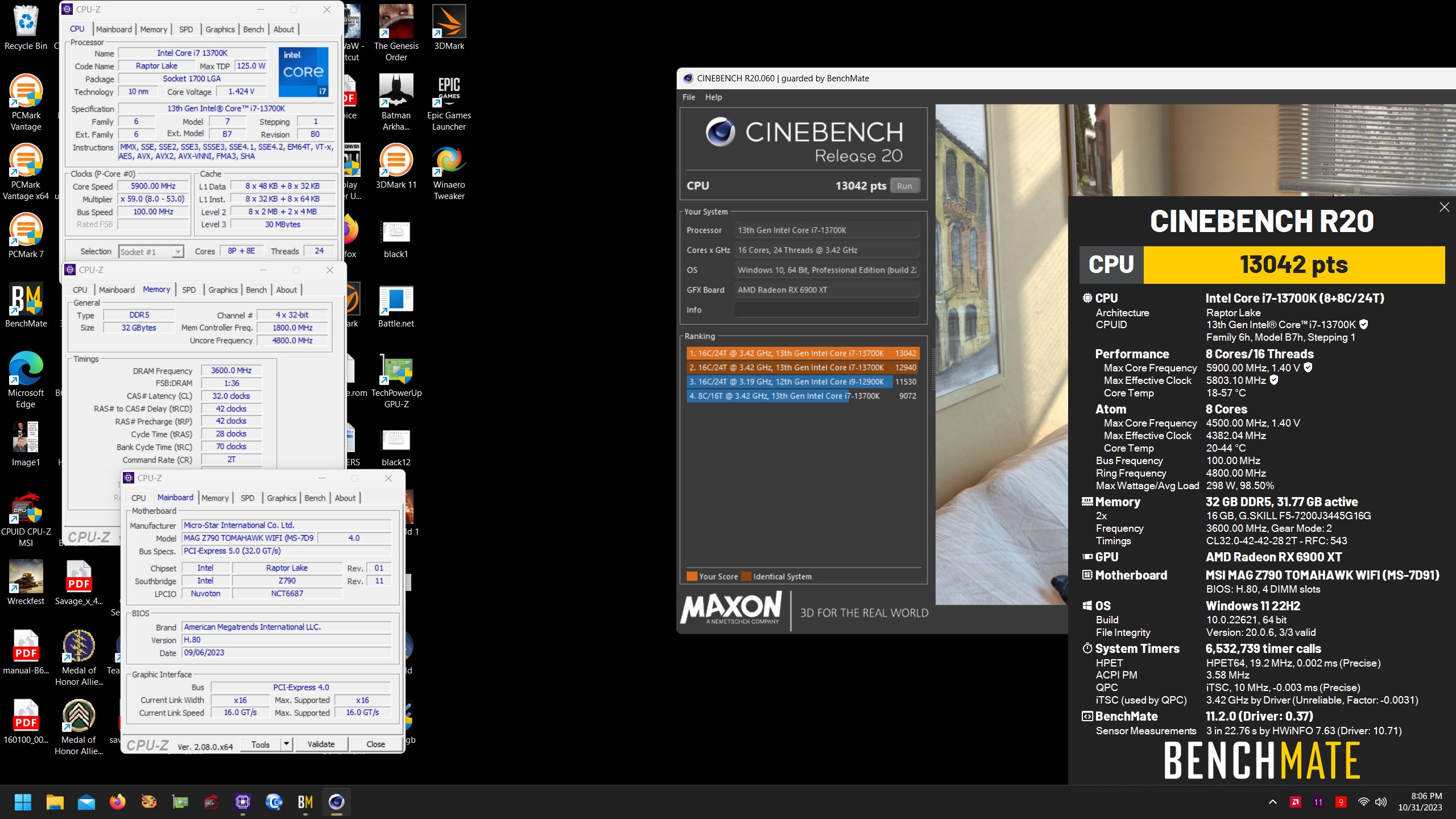Launch 3DMark 11 desktop shortcut

tap(396, 166)
